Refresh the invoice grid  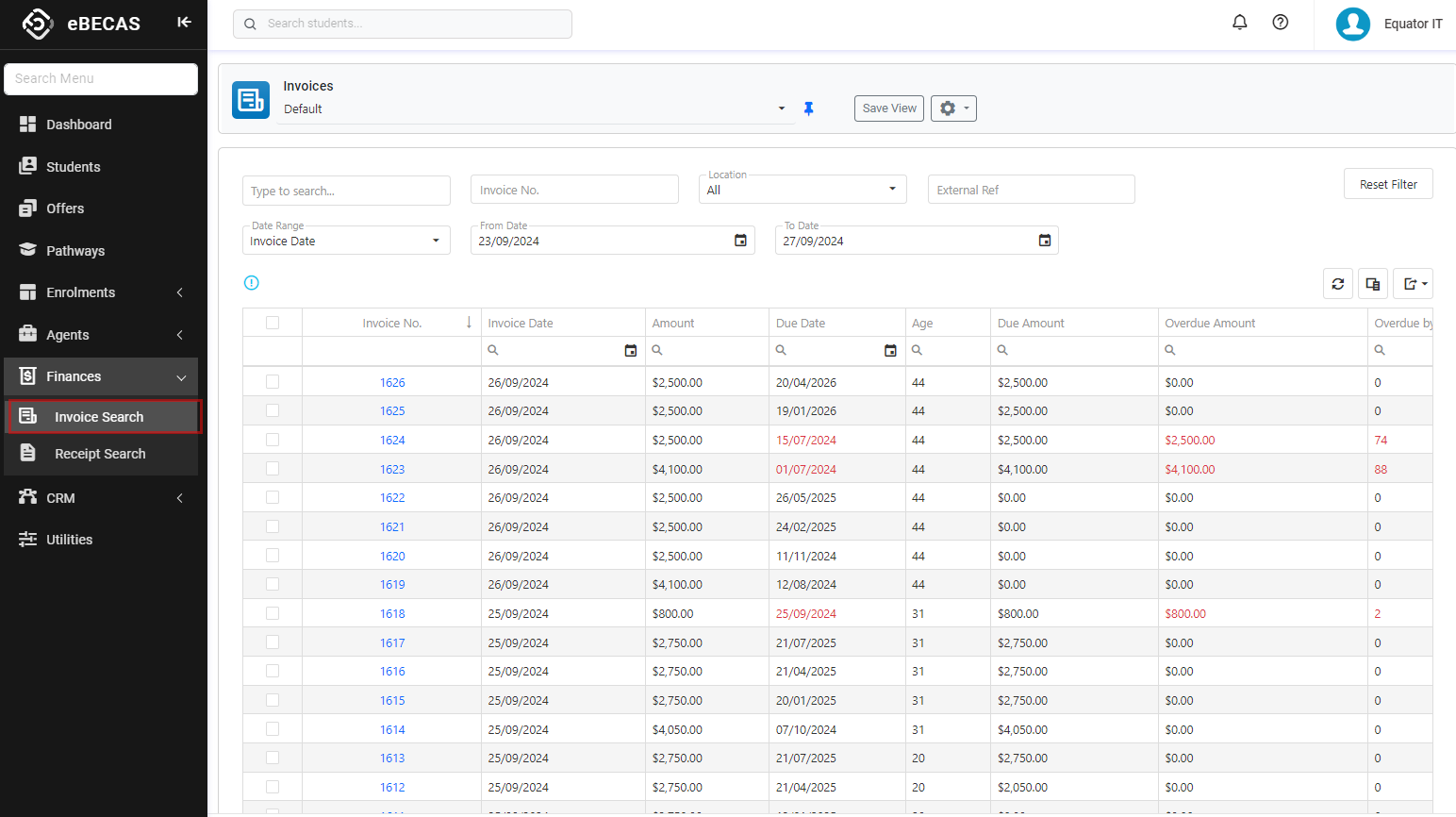click(x=1337, y=284)
